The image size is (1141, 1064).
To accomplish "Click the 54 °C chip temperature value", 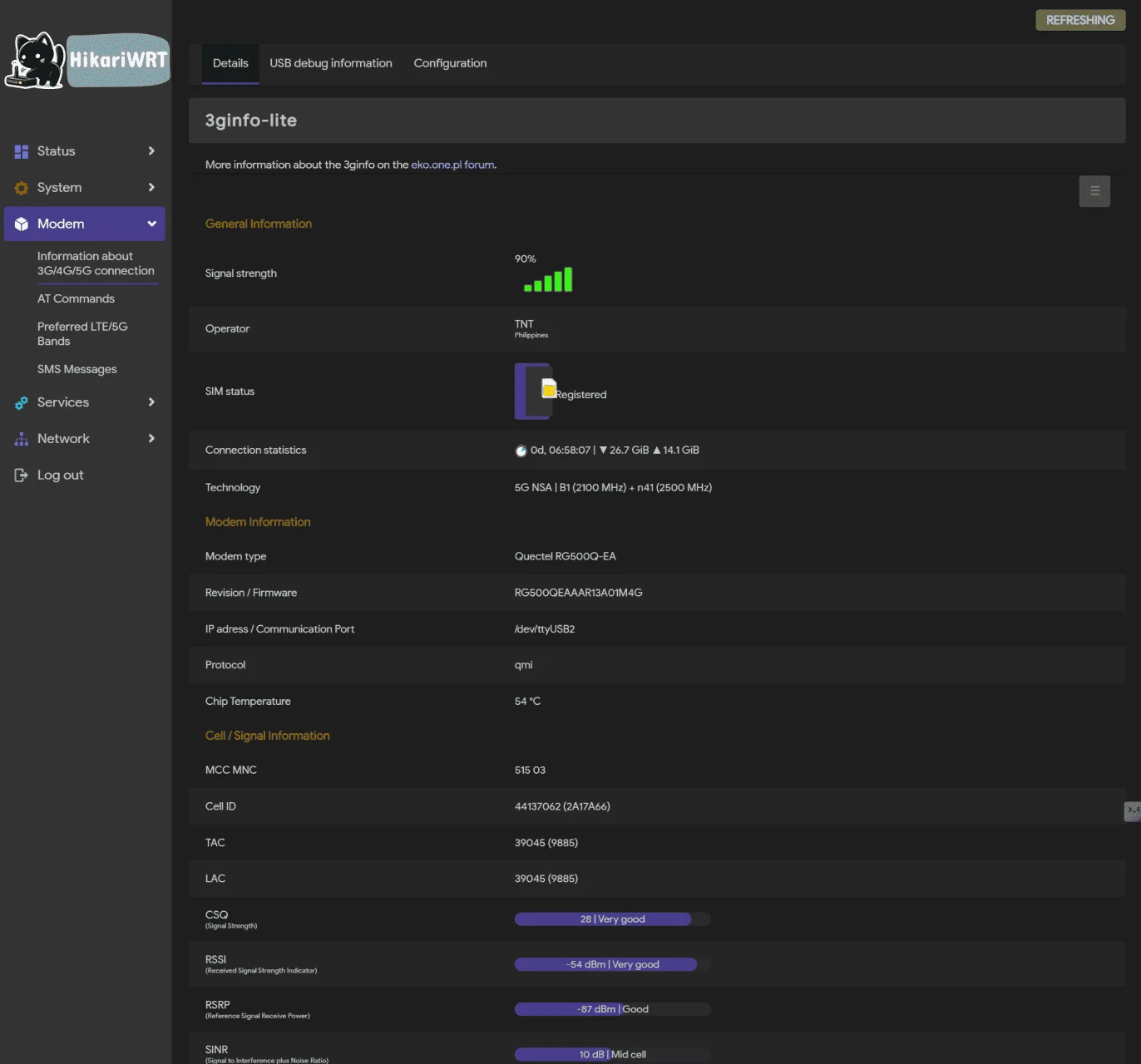I will tap(527, 702).
